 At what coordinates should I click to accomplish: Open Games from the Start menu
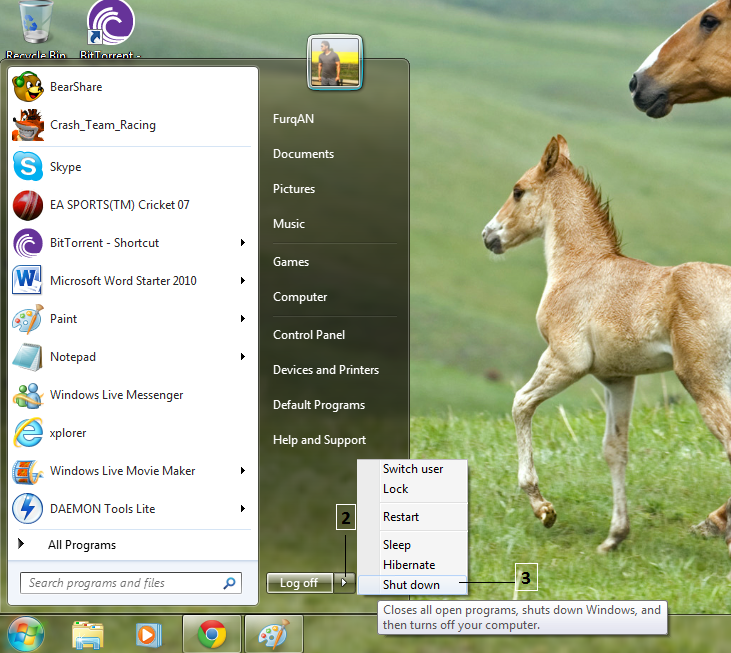[291, 262]
